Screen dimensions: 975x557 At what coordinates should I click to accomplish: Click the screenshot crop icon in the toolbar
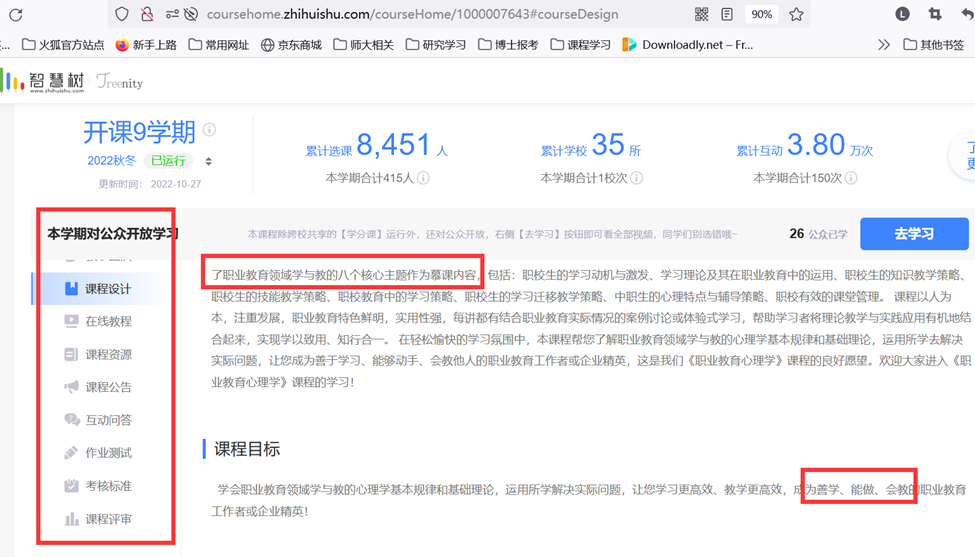pos(935,14)
